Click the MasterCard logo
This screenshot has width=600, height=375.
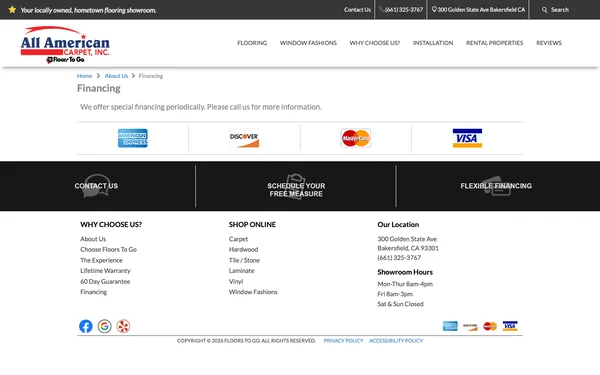(356, 138)
